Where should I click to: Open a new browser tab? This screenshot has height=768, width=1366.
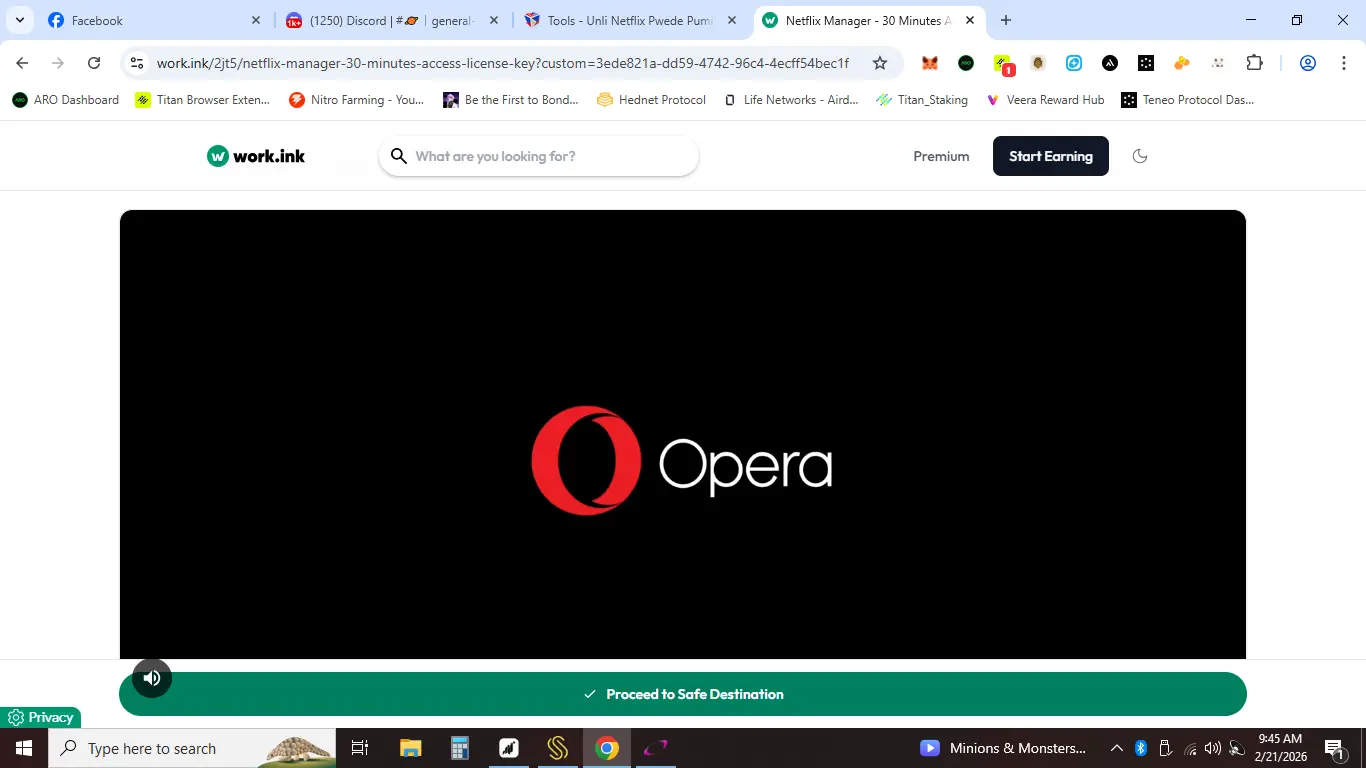pos(1006,20)
